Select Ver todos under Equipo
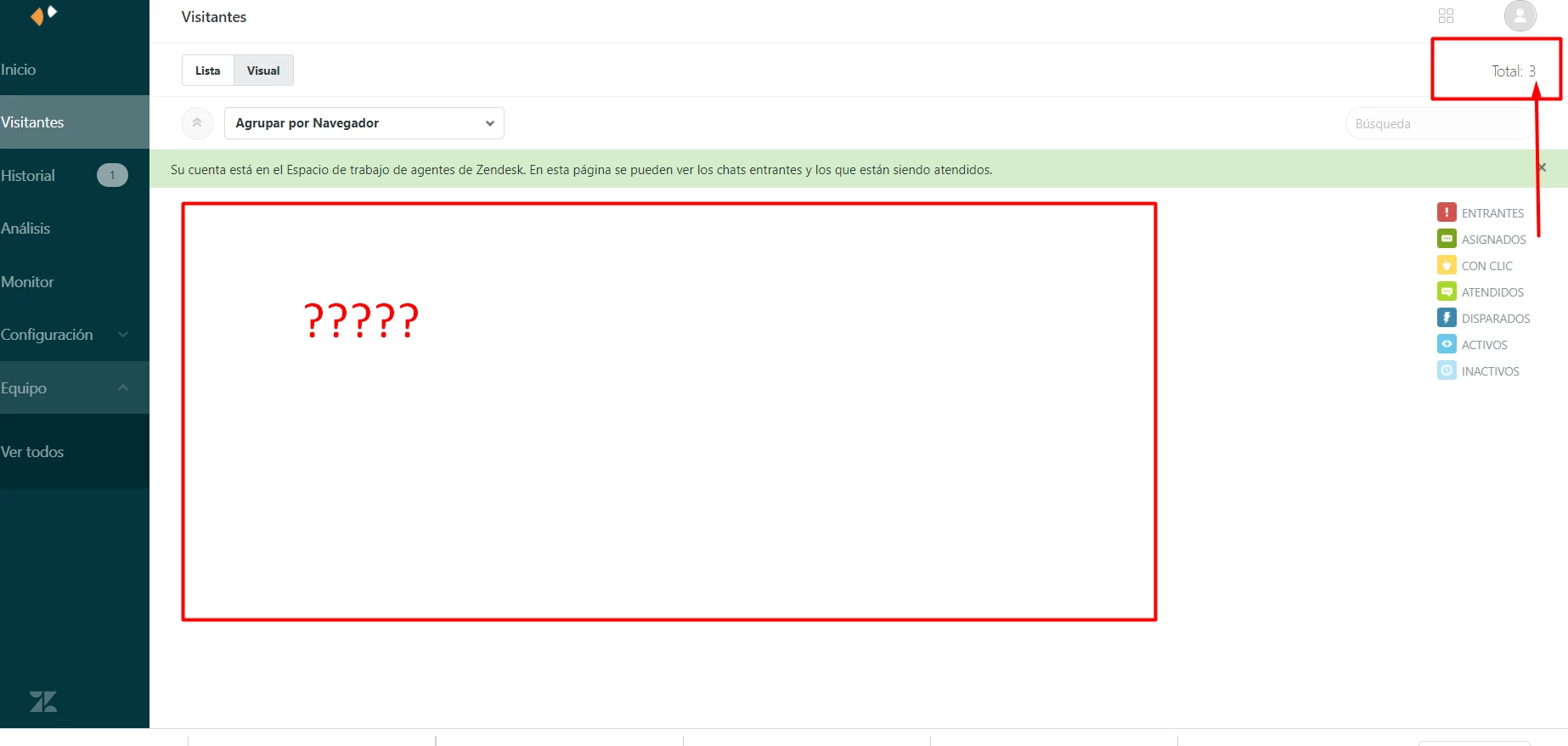Screen dimensions: 1568x746 click(x=75, y=452)
